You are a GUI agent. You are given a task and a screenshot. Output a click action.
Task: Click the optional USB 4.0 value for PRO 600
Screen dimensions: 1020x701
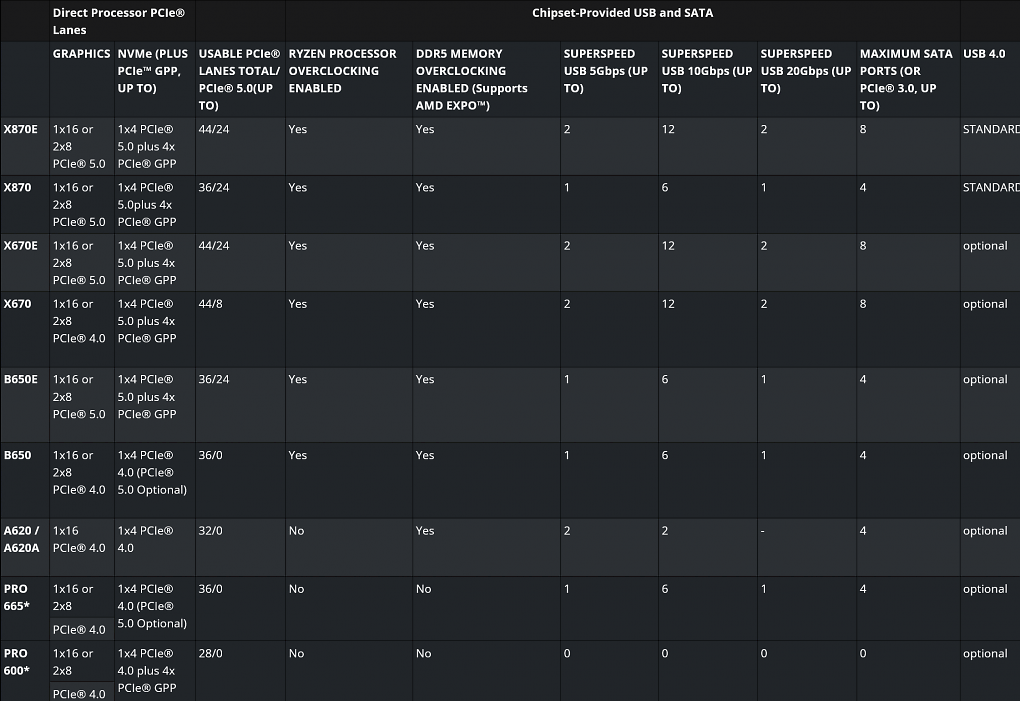click(x=985, y=654)
